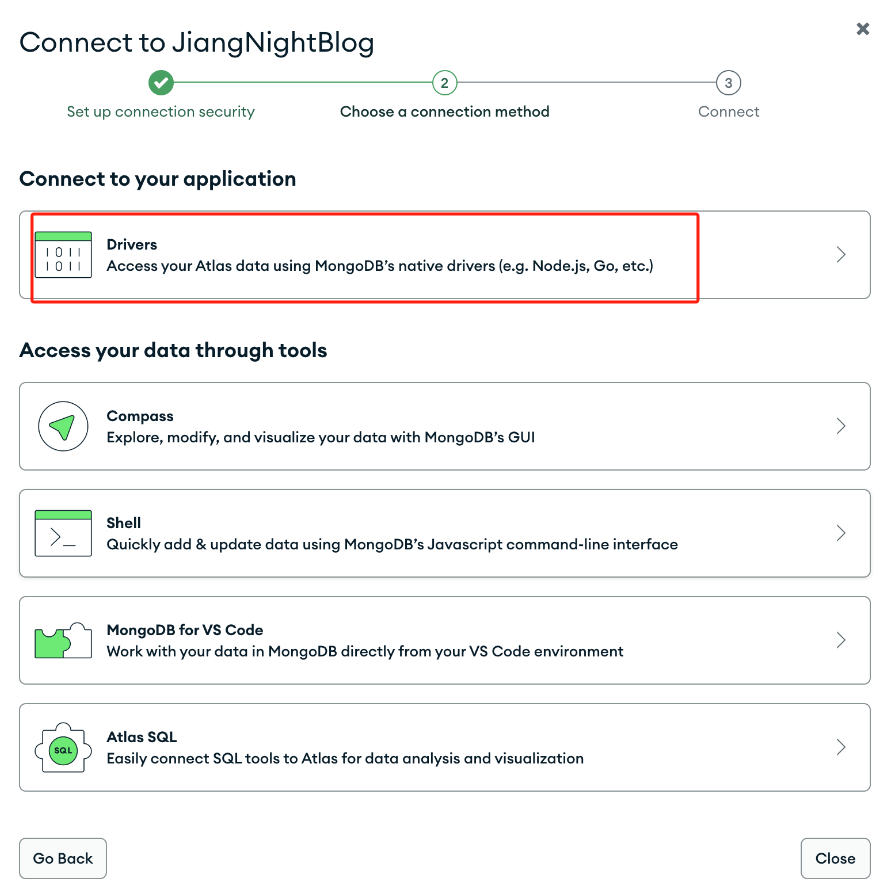Click the green checkmark step icon
The height and width of the screenshot is (894, 887).
click(161, 83)
